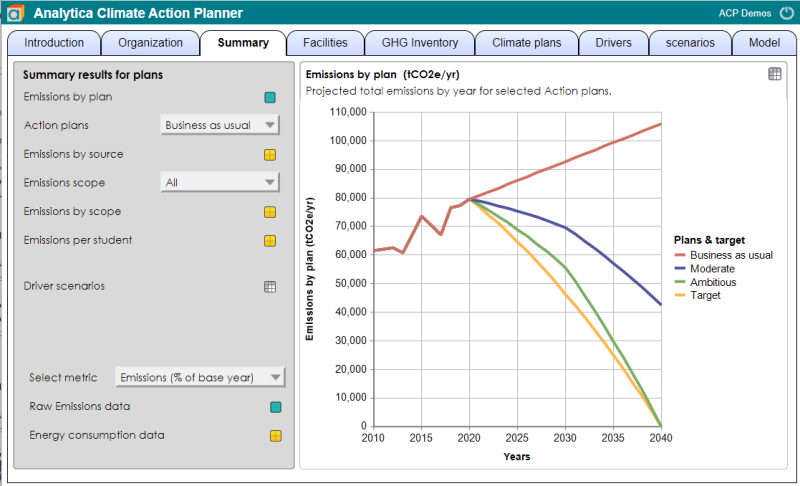The width and height of the screenshot is (800, 486).
Task: Open the Driver scenarios table icon
Action: click(x=270, y=287)
